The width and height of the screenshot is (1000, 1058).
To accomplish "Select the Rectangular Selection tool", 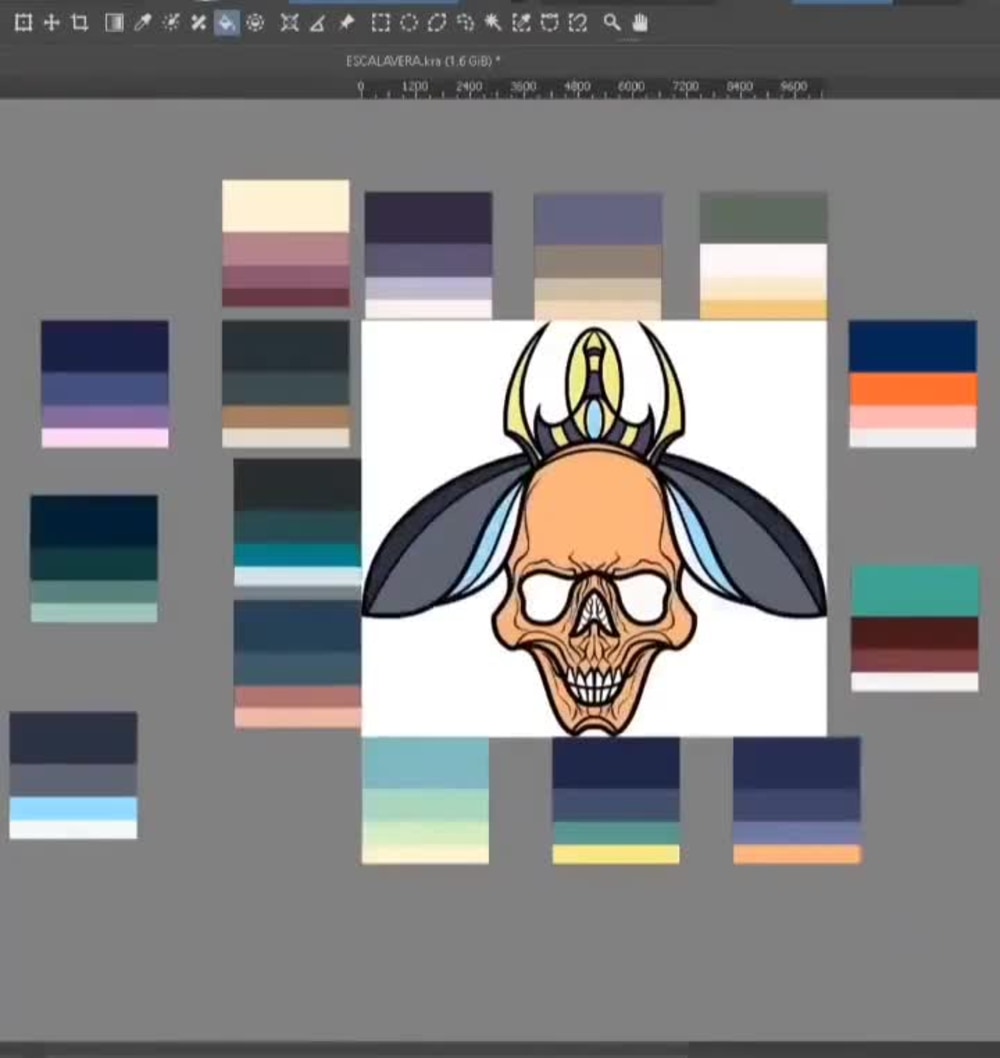I will click(x=379, y=22).
